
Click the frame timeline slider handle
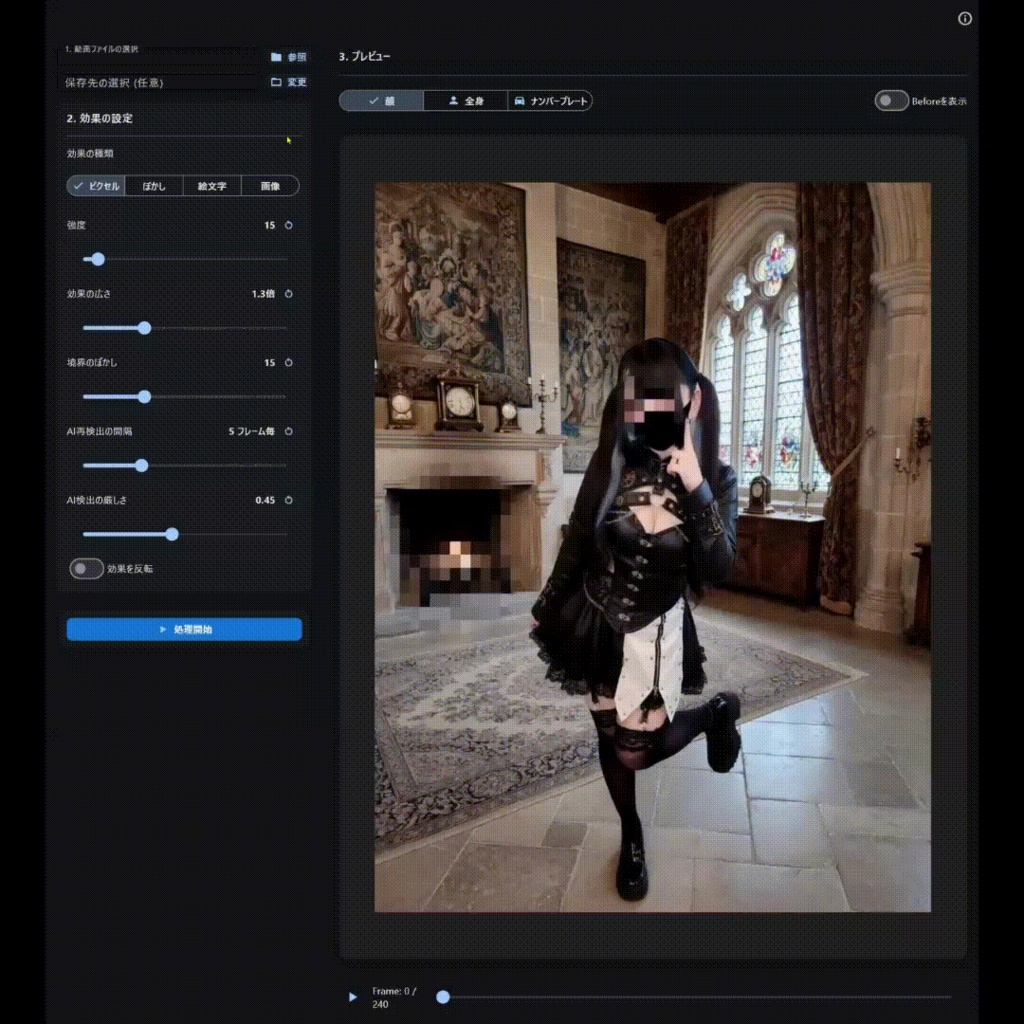(443, 997)
